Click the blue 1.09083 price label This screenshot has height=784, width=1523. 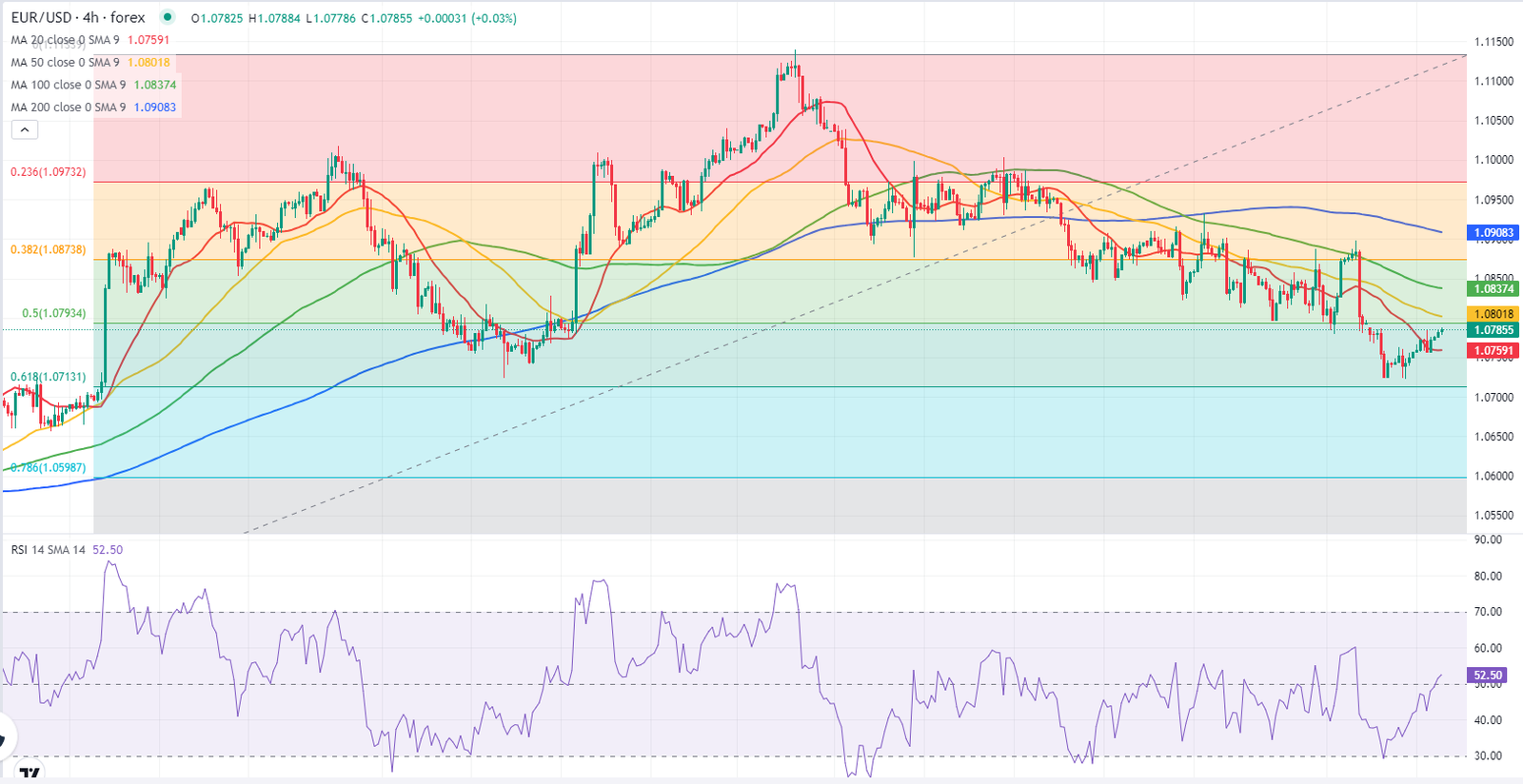point(1493,233)
